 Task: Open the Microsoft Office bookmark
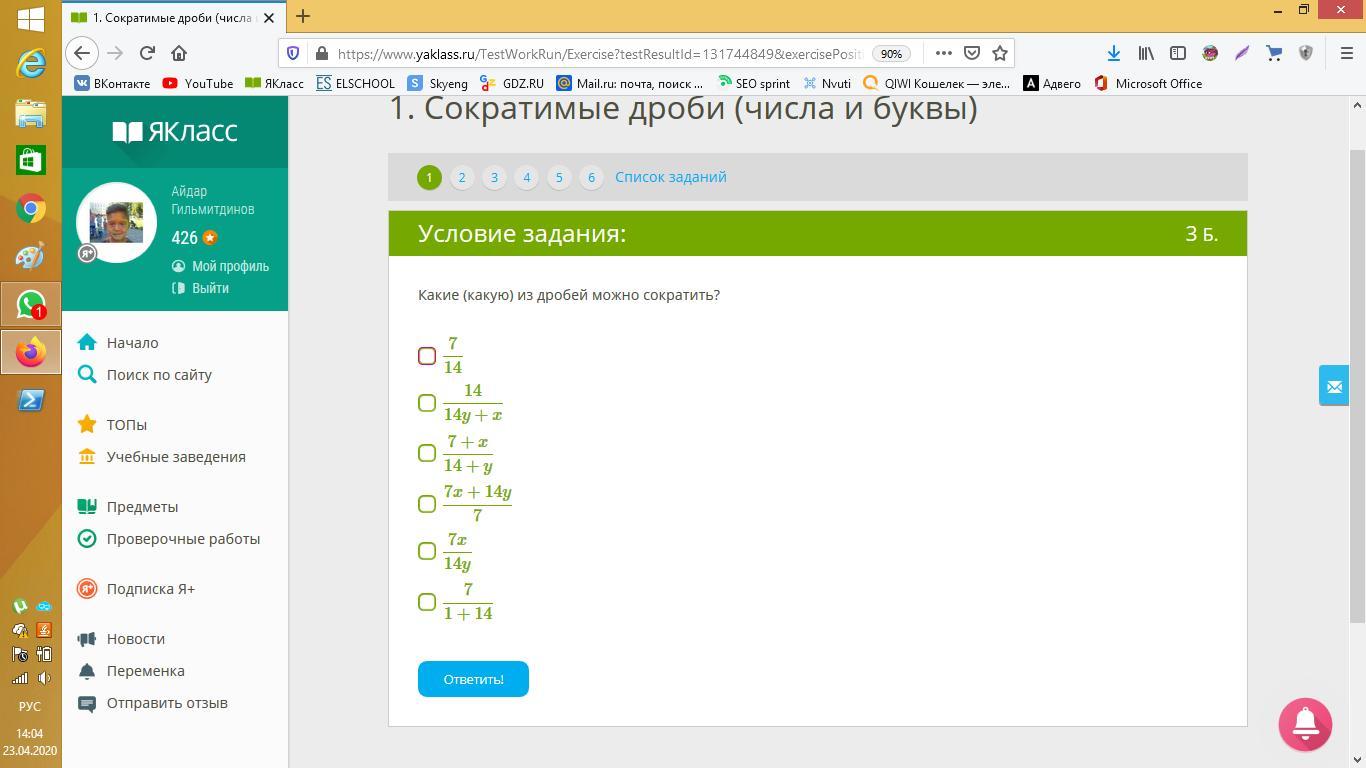[1148, 83]
